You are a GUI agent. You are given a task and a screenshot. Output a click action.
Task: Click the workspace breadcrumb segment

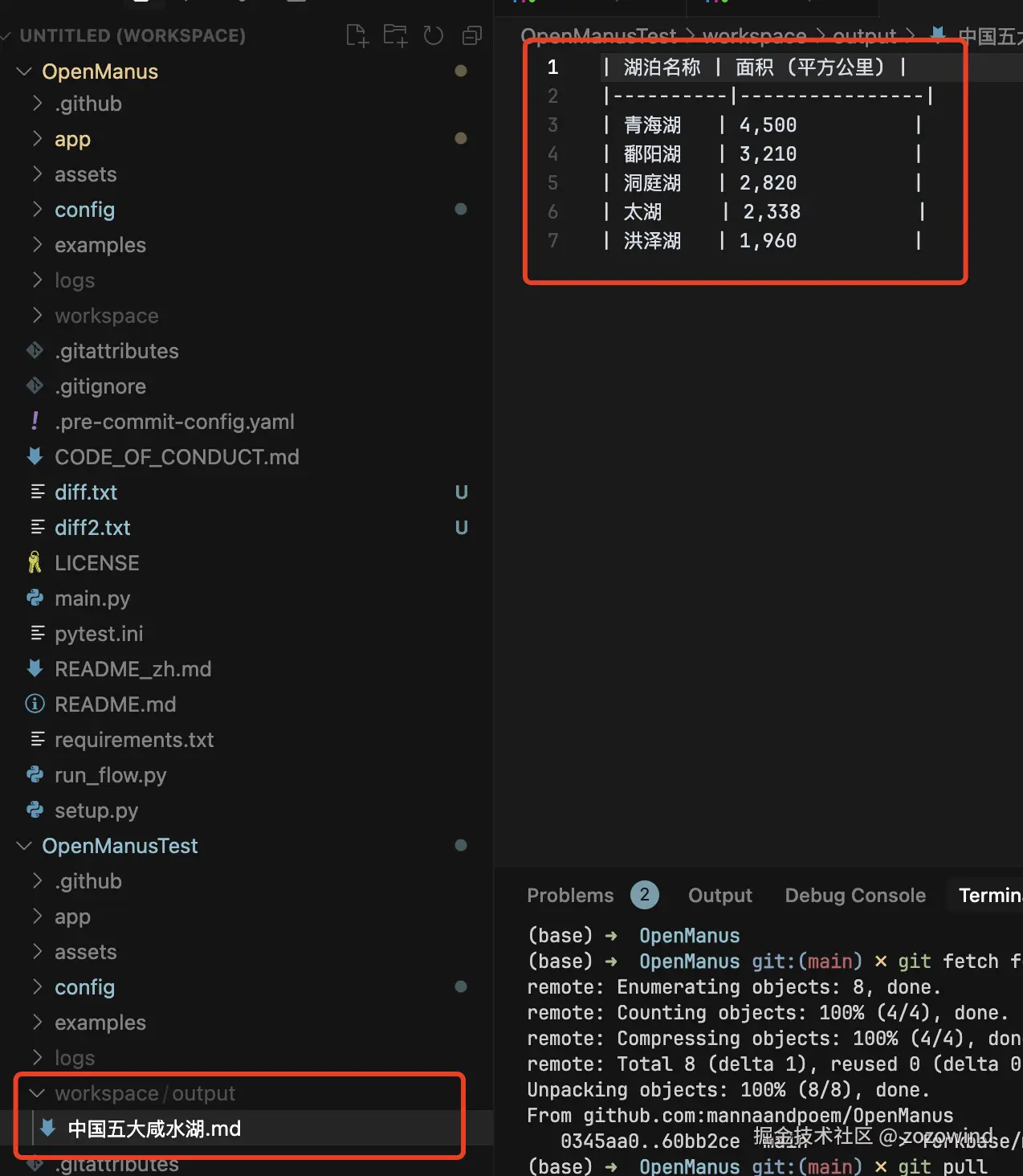point(754,36)
